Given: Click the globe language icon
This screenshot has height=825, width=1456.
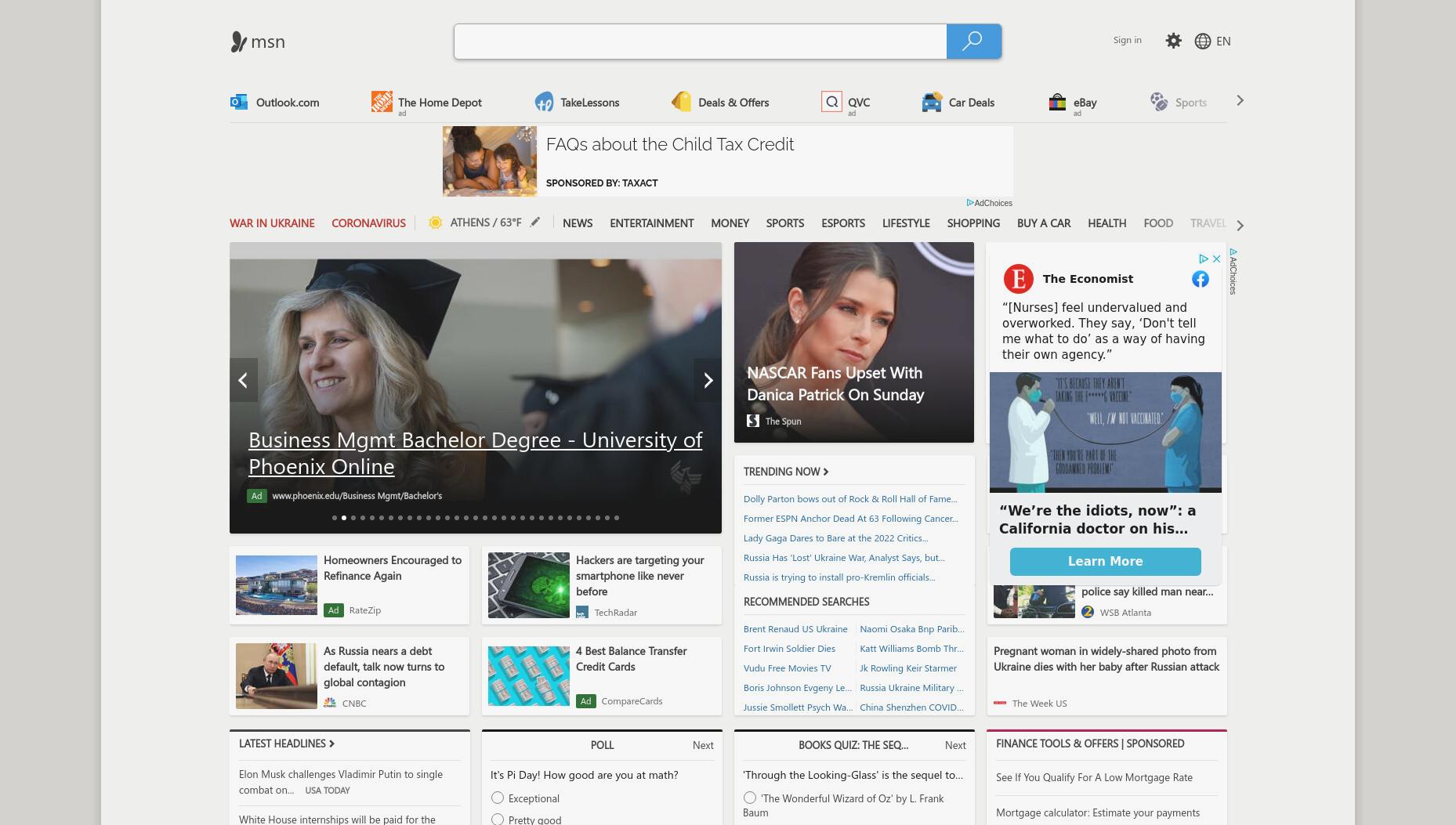Looking at the screenshot, I should 1203,41.
